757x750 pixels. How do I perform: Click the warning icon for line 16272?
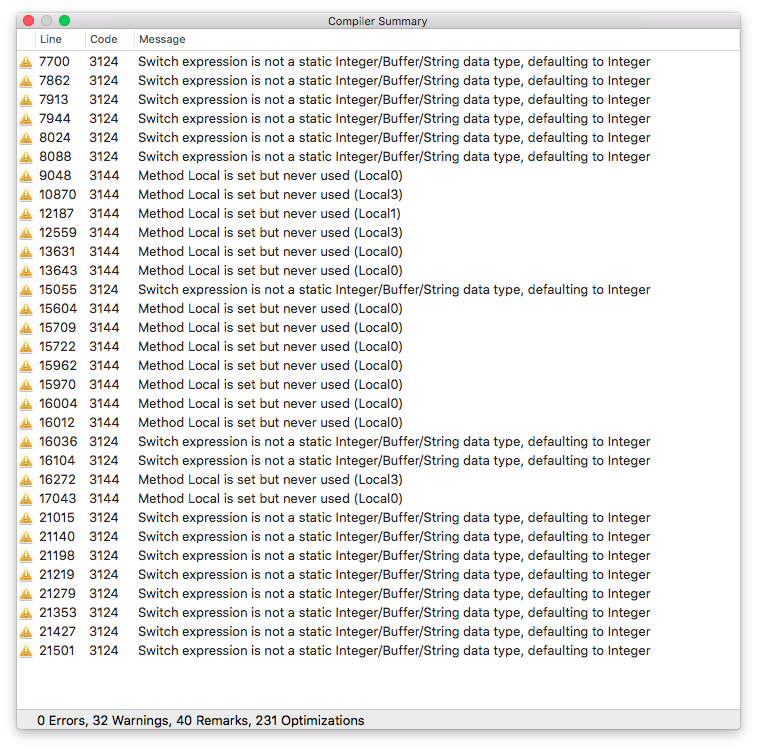[x=26, y=480]
